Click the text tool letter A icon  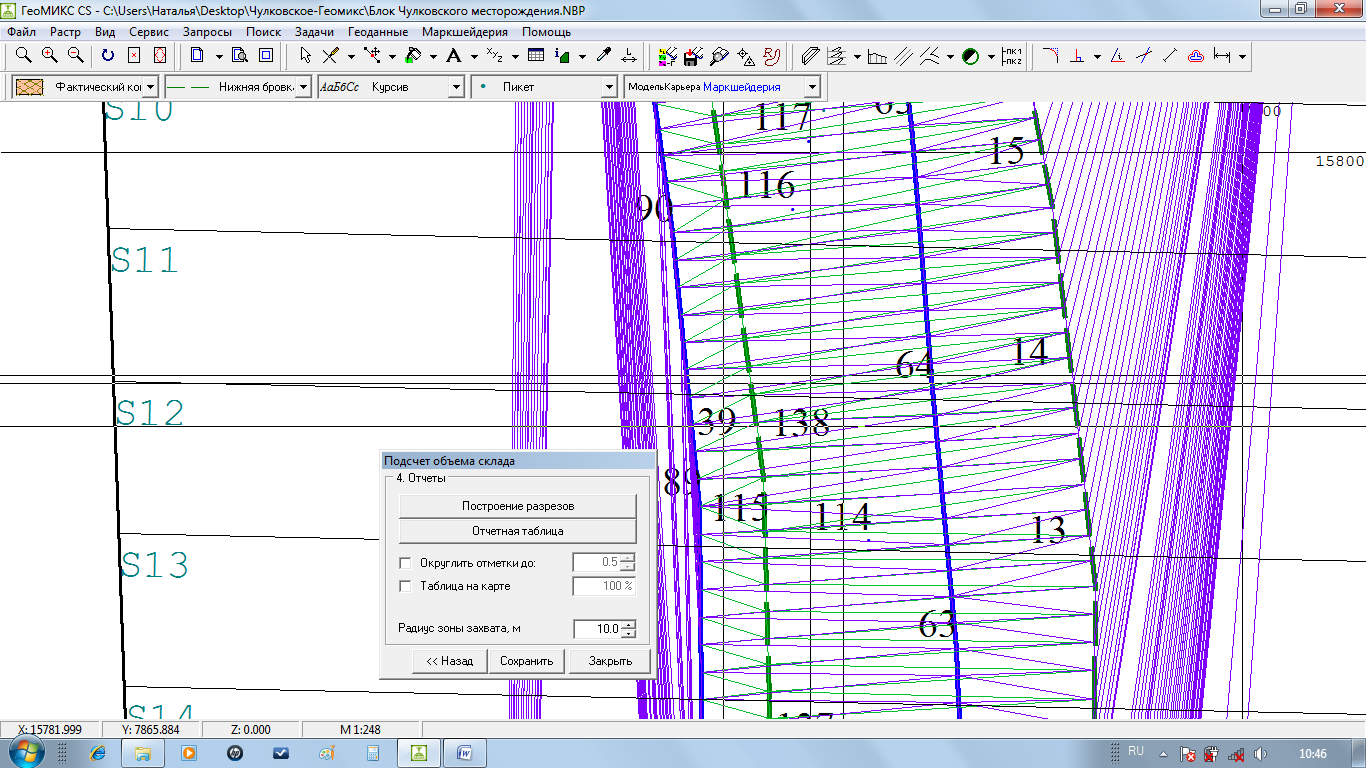(453, 56)
